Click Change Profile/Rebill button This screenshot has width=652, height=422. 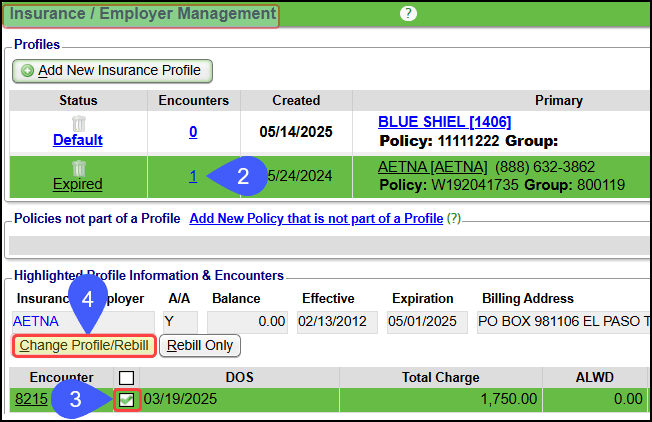[84, 345]
